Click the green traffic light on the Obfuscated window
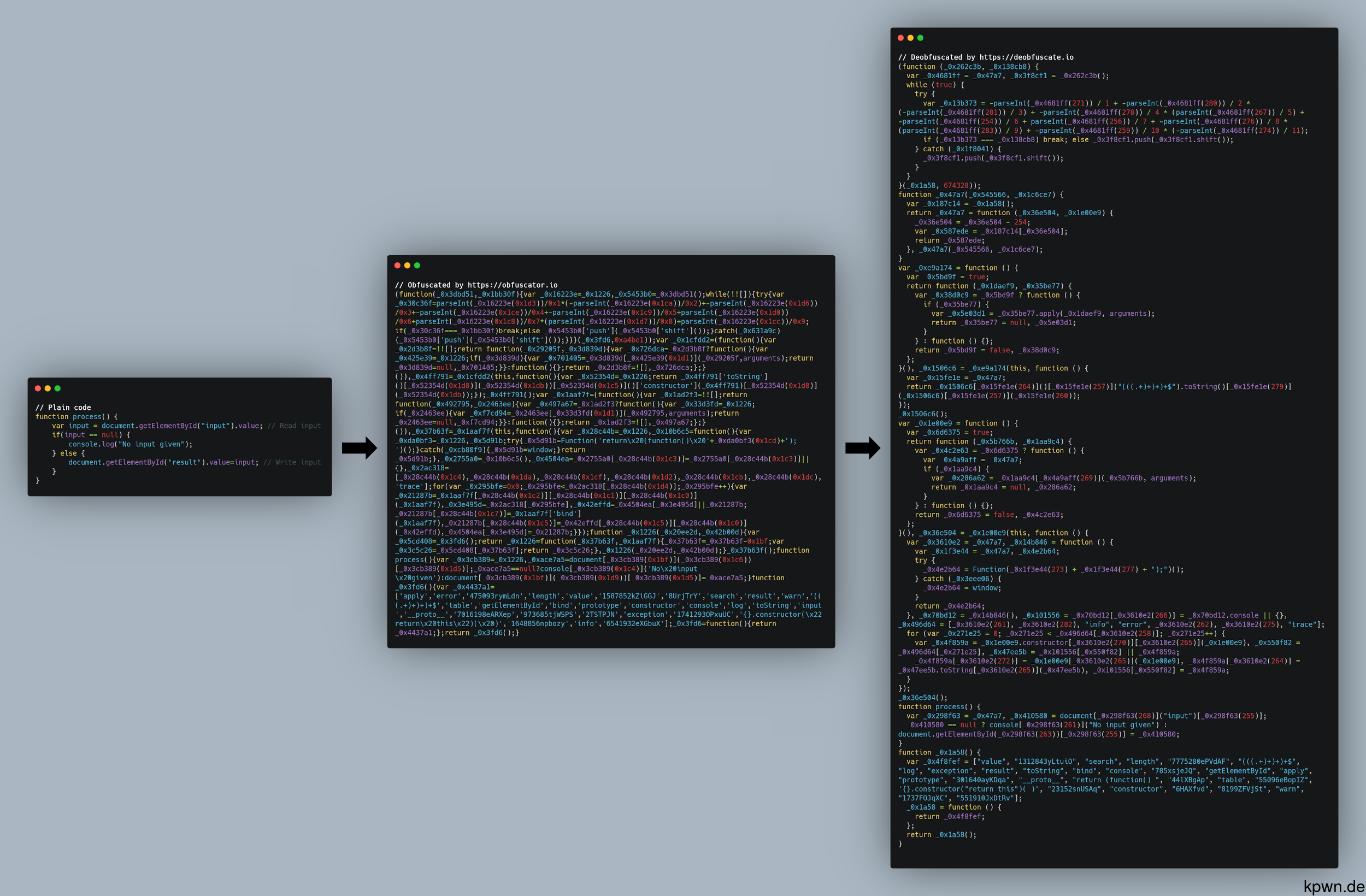Screen dimensions: 1366x896 [416, 265]
